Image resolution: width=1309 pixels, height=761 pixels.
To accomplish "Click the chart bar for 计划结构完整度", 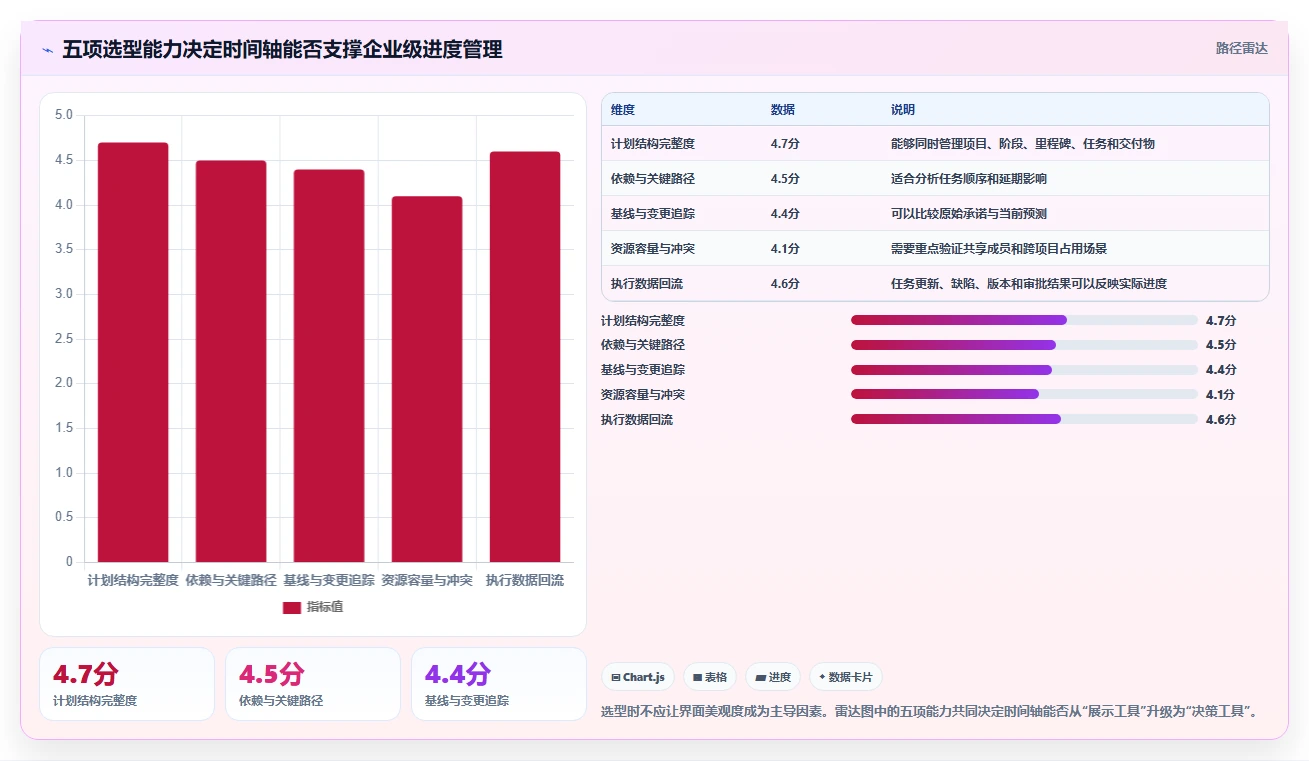I will click(x=133, y=352).
